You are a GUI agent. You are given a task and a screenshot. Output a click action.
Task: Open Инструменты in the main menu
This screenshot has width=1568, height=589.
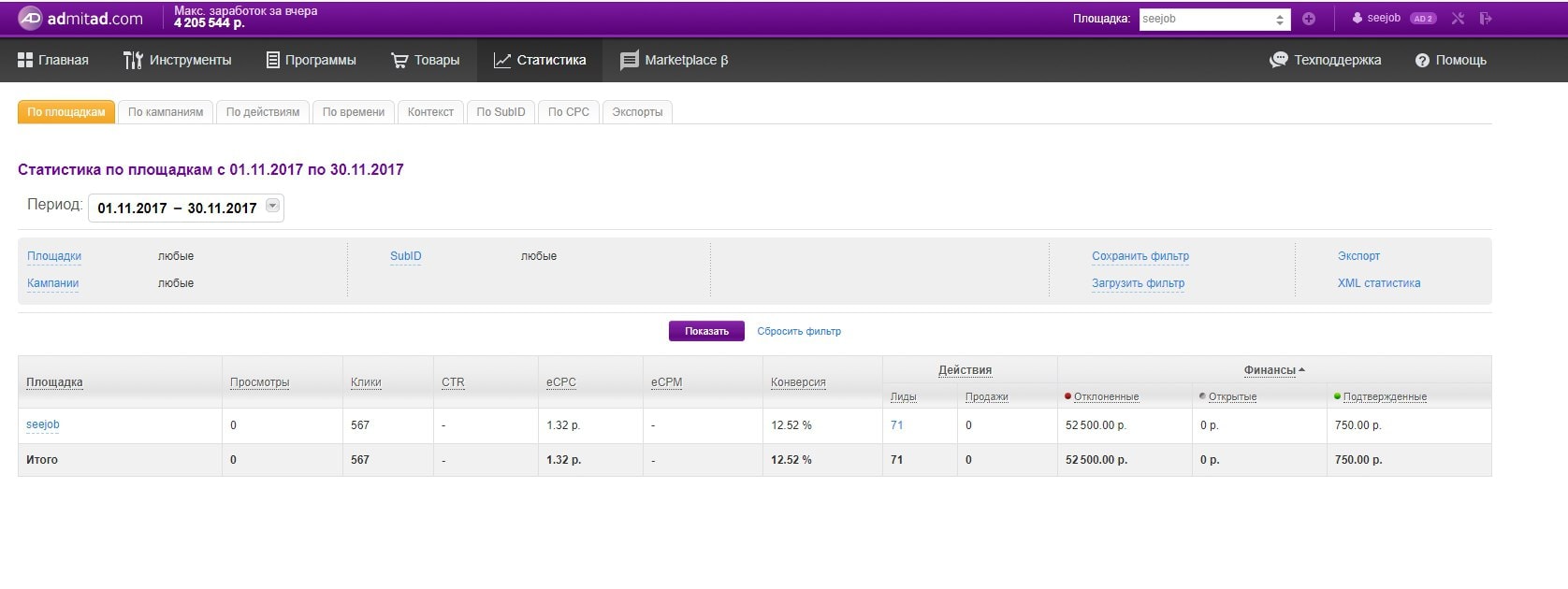(x=177, y=60)
